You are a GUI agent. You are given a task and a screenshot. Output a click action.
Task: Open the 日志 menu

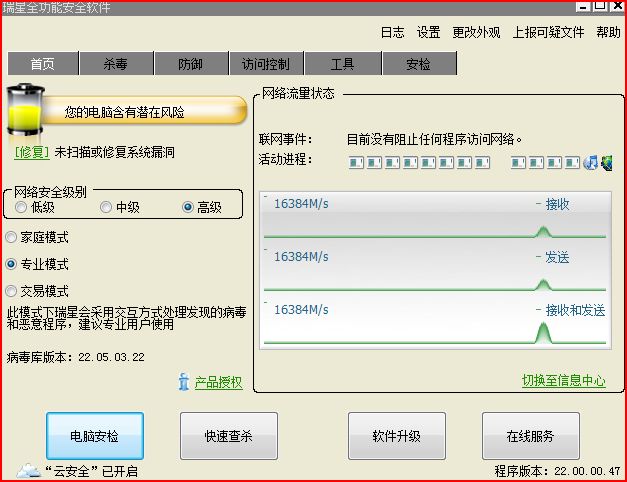392,32
